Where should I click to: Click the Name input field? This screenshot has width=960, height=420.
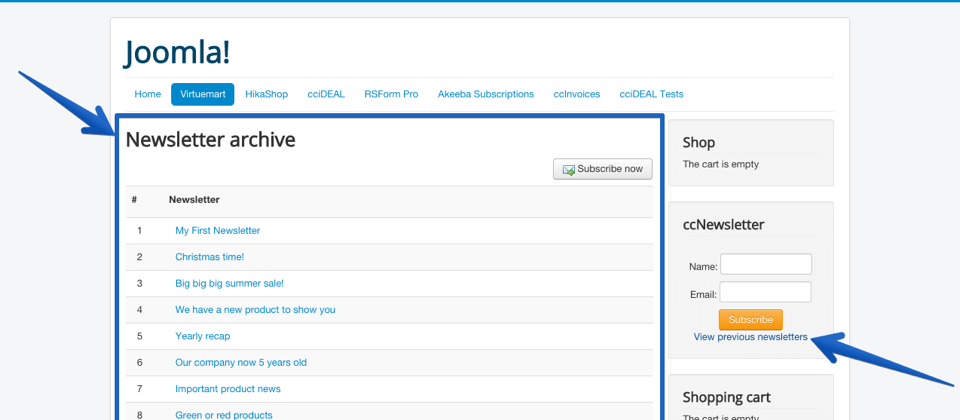766,264
